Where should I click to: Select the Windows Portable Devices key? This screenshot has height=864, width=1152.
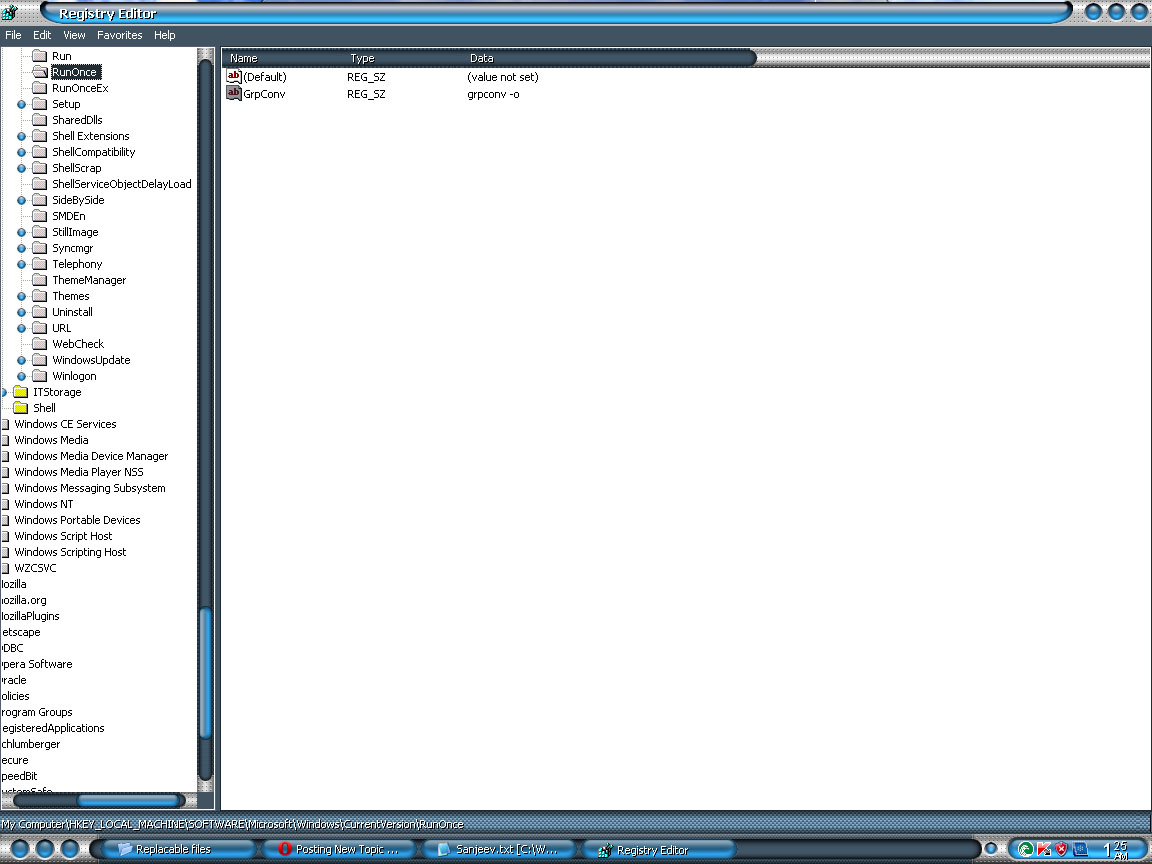pyautogui.click(x=77, y=520)
